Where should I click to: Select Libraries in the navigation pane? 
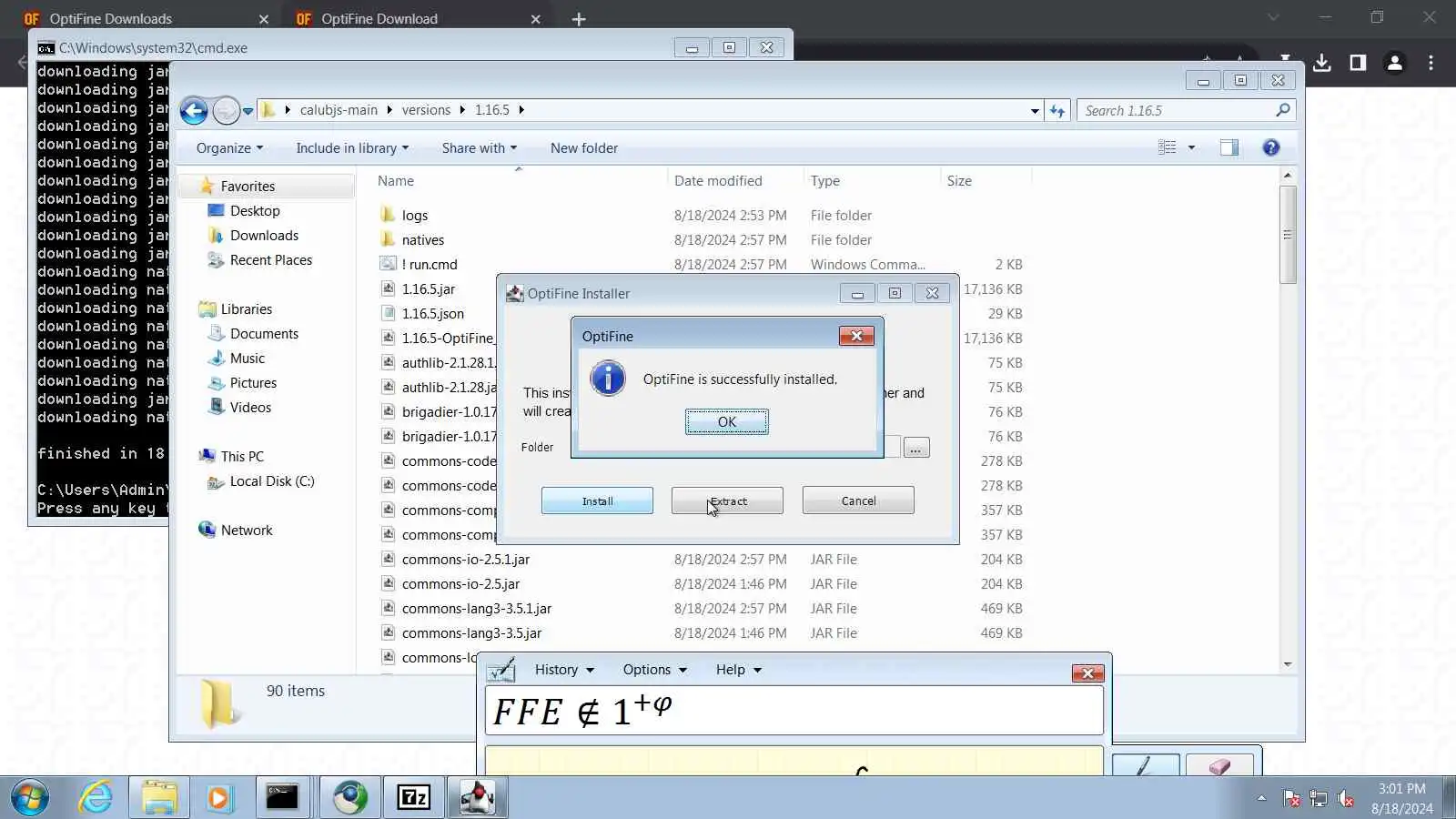(246, 308)
